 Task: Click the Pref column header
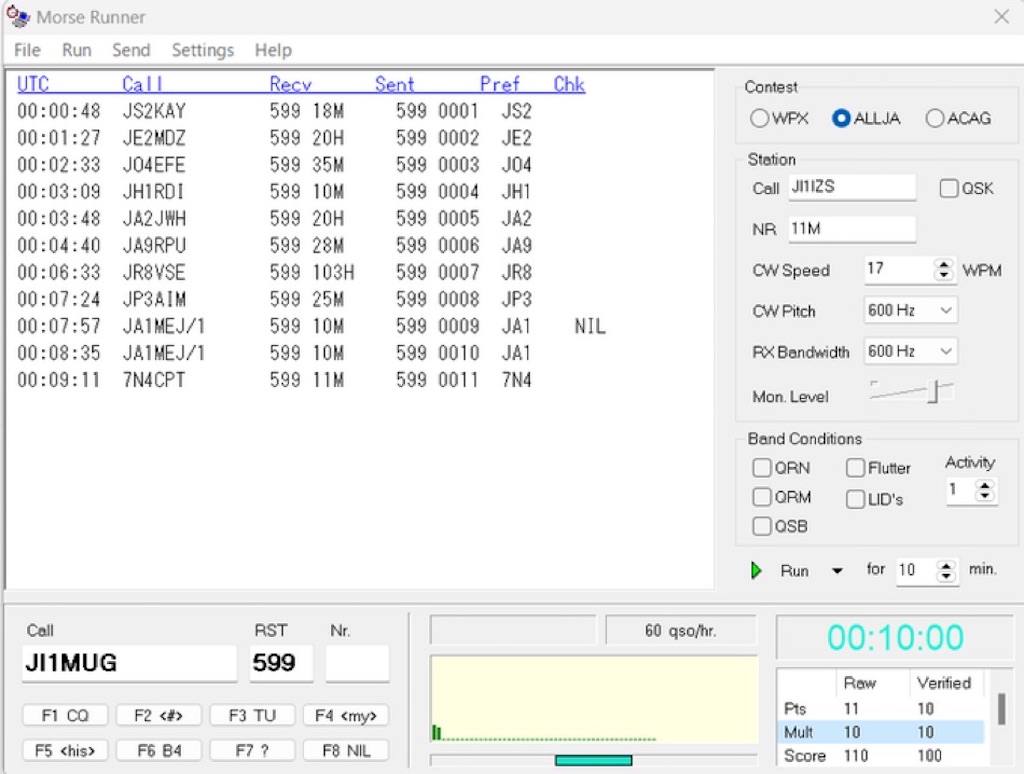[x=500, y=84]
